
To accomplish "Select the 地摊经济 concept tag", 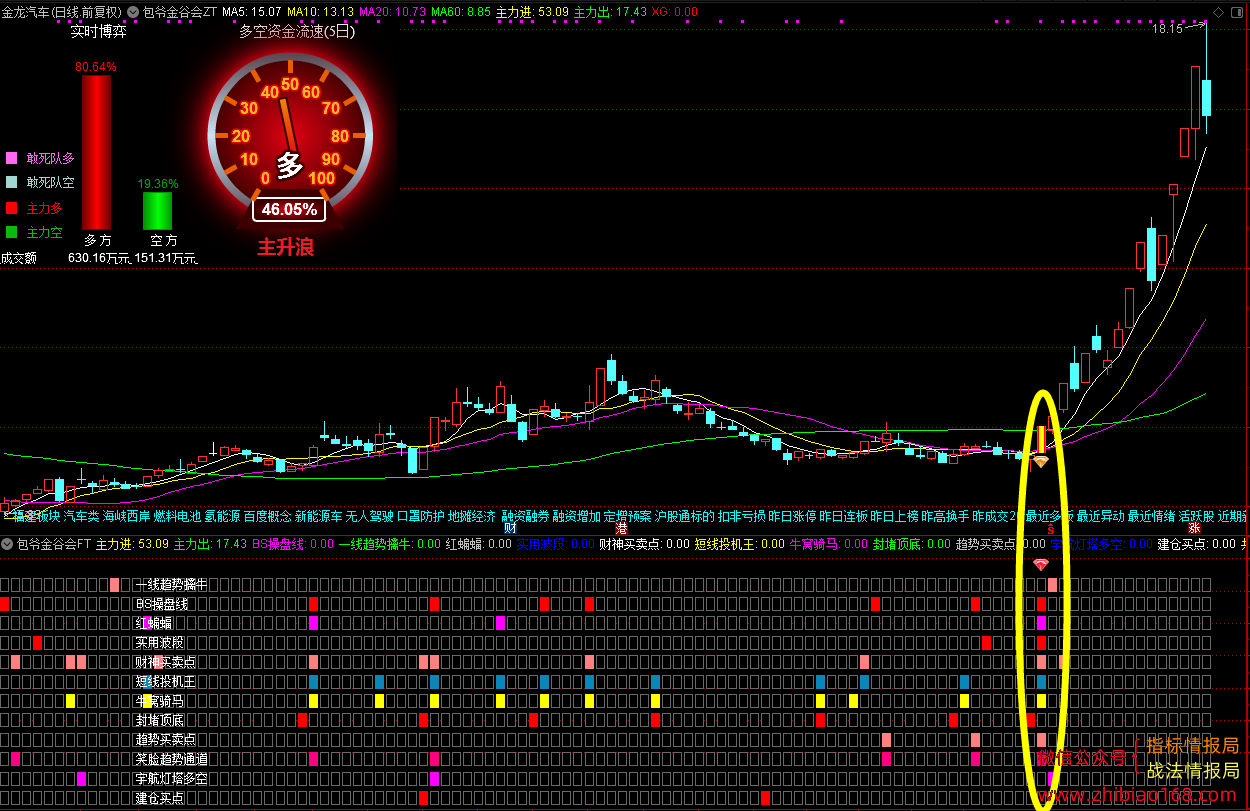I will pyautogui.click(x=472, y=517).
